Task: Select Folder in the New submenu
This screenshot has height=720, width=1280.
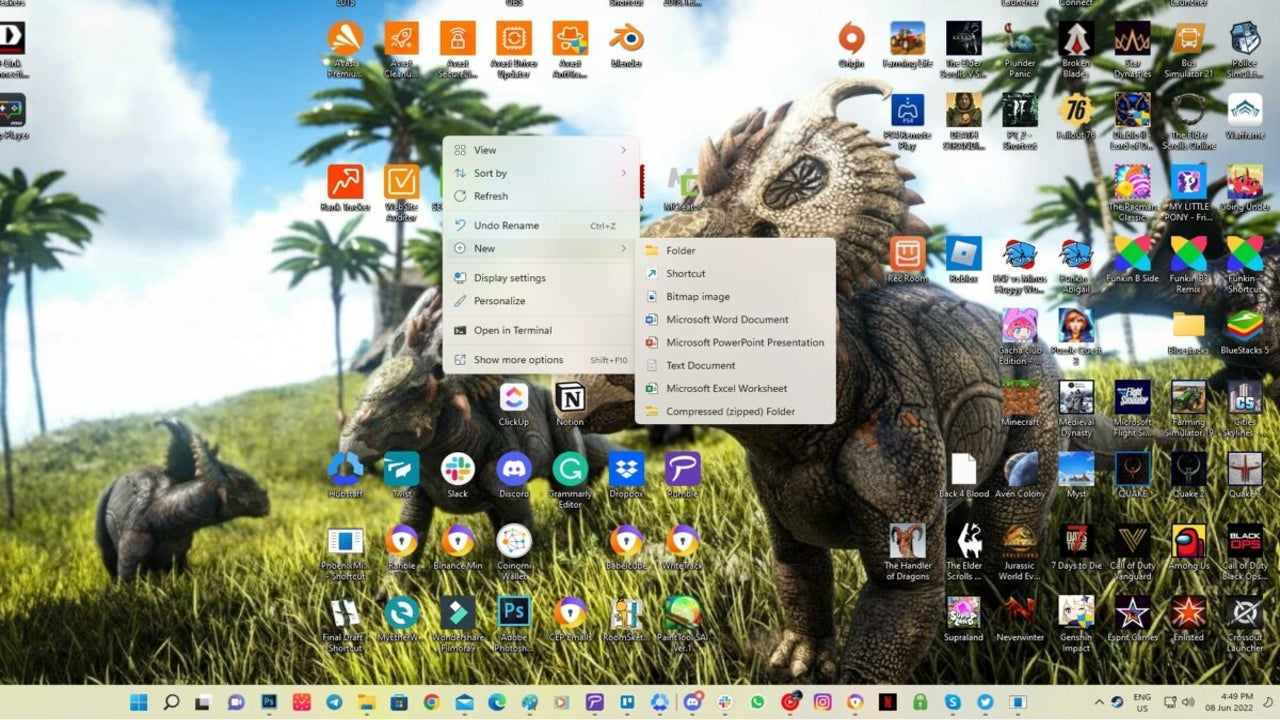Action: pos(681,251)
